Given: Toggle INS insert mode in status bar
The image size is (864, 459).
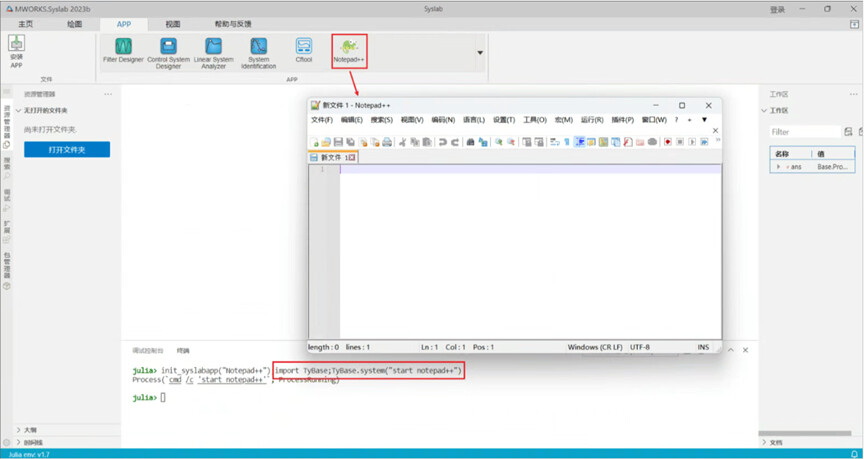Looking at the screenshot, I should 703,347.
